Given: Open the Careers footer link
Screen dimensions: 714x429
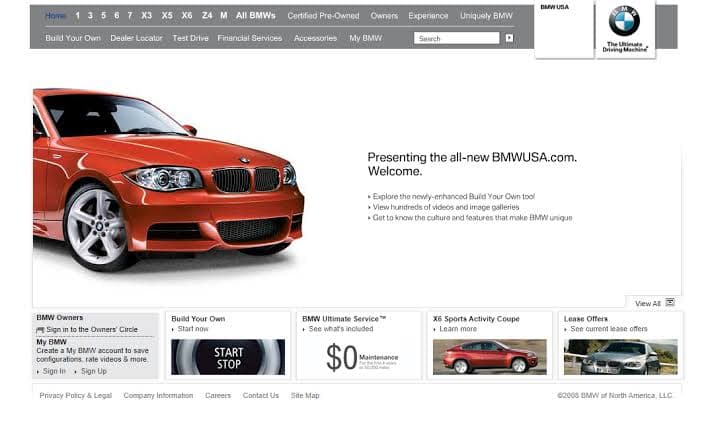Looking at the screenshot, I should pos(218,395).
